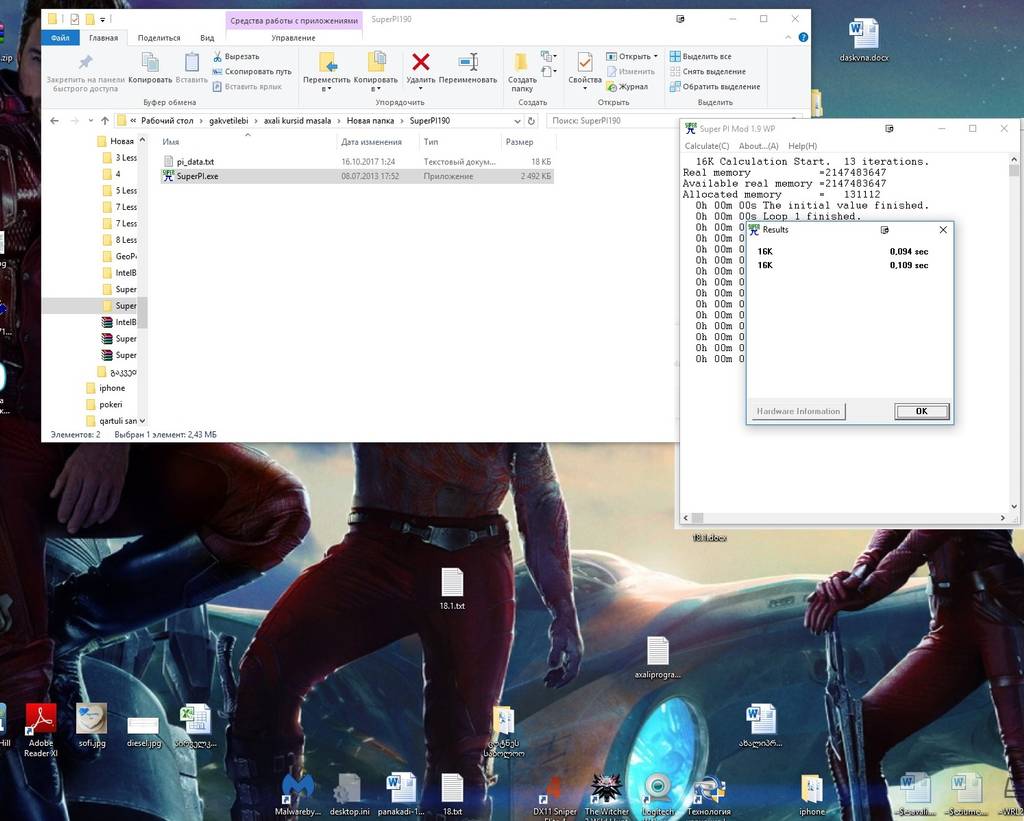Click Обратить выделение in the ribbon
The height and width of the screenshot is (821, 1024).
click(715, 87)
